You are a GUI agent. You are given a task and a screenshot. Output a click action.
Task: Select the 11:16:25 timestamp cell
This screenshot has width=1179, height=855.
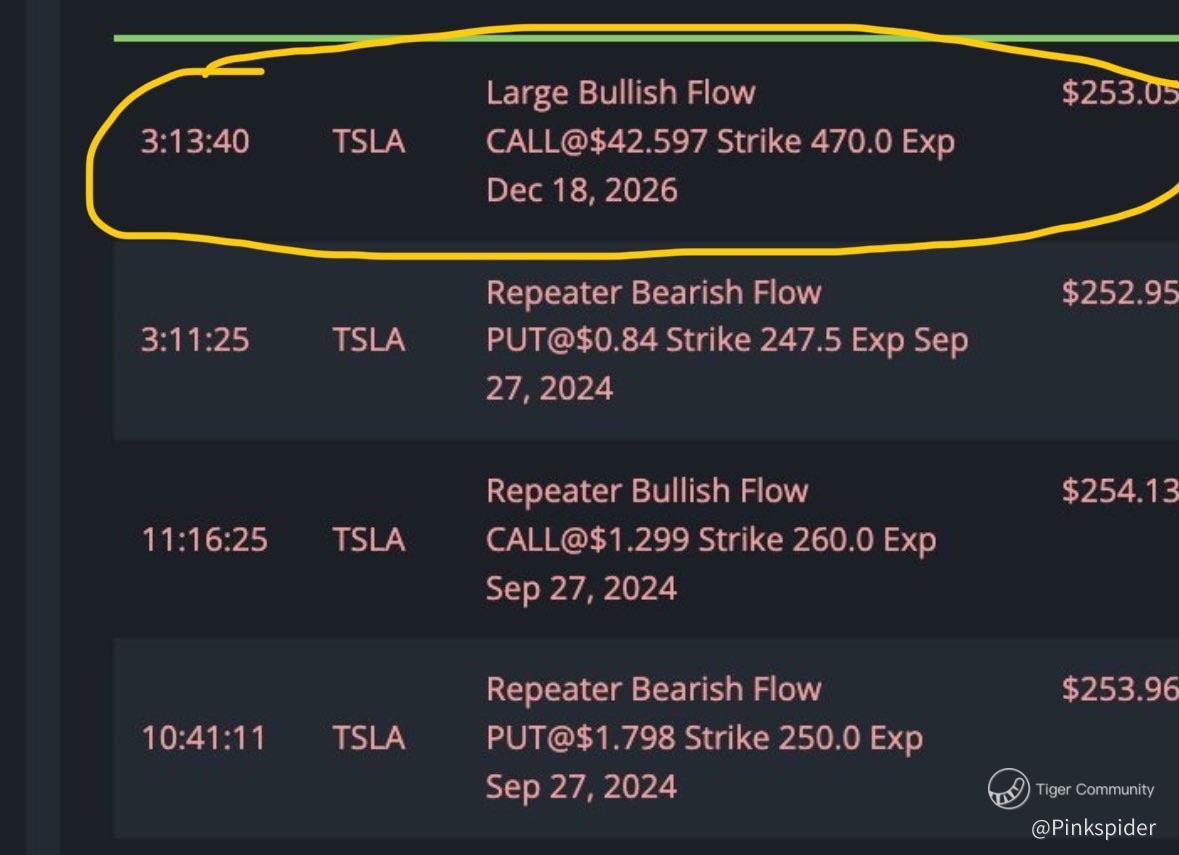(x=204, y=540)
